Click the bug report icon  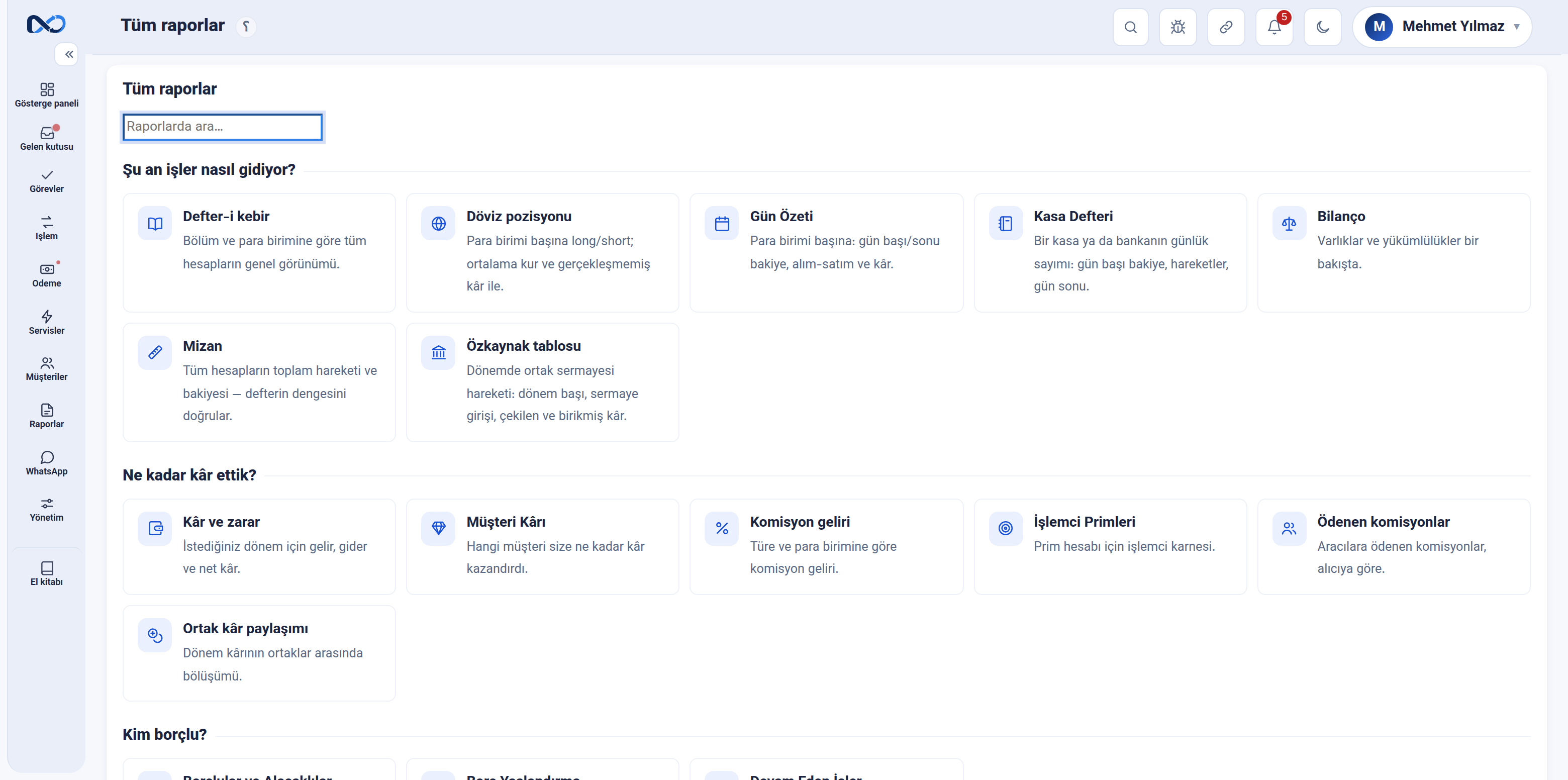click(x=1178, y=27)
